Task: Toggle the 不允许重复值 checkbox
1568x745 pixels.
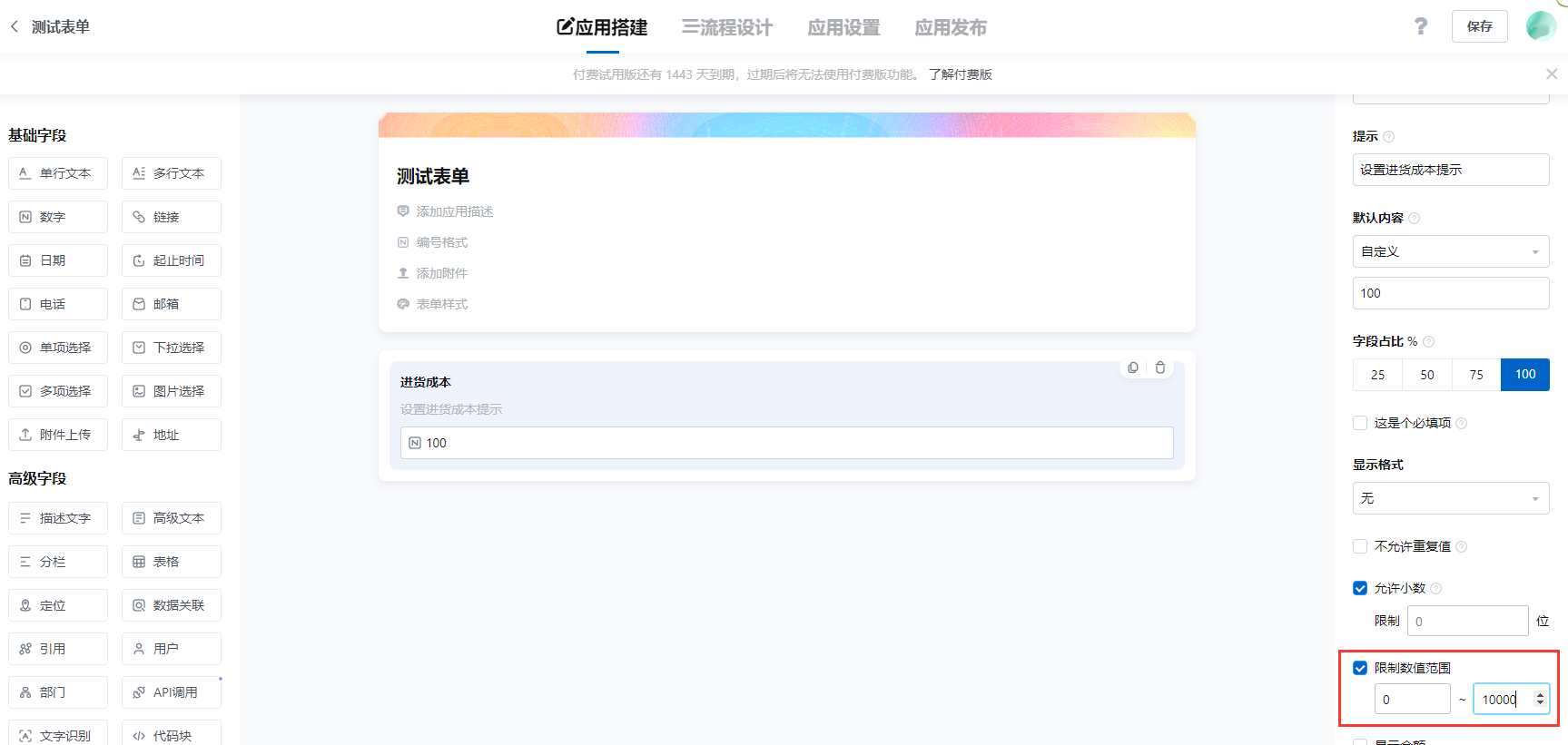Action: [x=1360, y=546]
